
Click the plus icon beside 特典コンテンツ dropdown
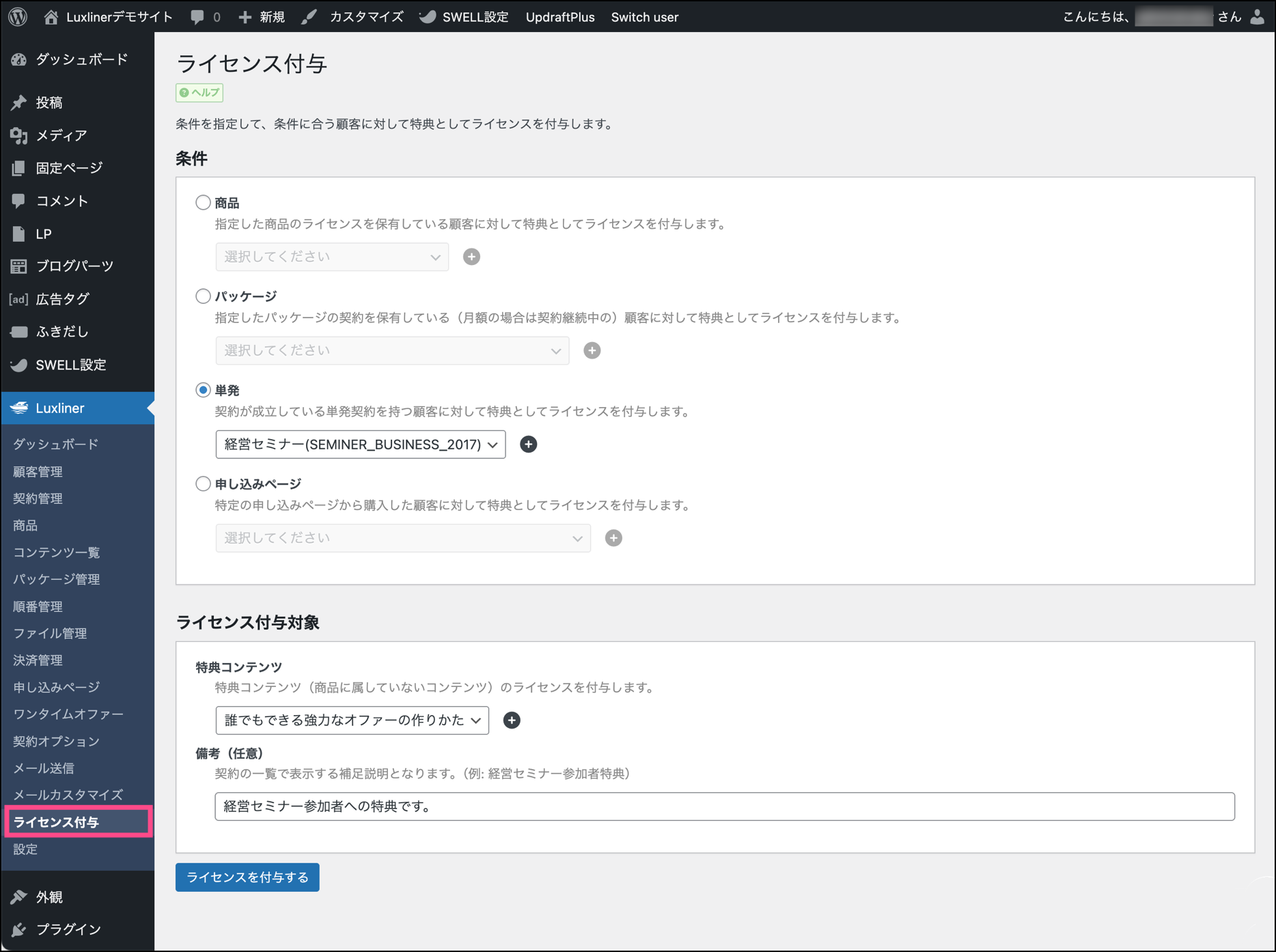(x=512, y=720)
